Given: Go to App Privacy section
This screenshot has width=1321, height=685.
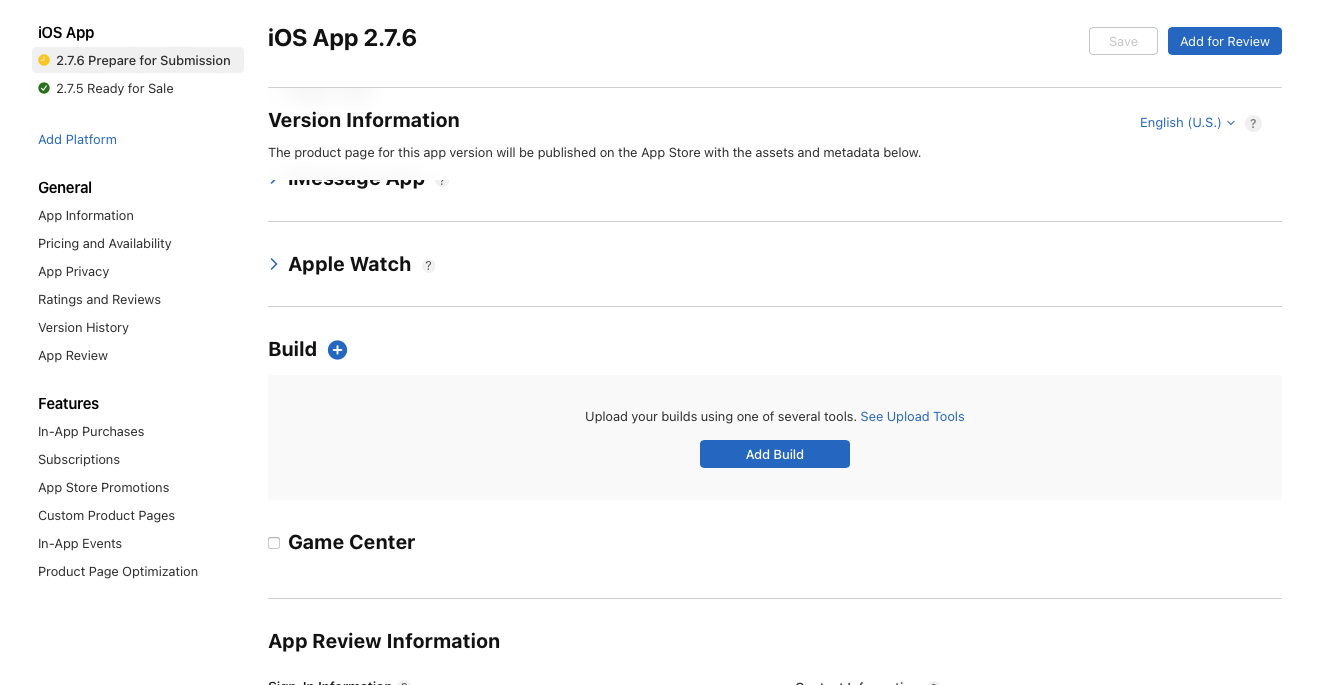Looking at the screenshot, I should click(x=74, y=272).
